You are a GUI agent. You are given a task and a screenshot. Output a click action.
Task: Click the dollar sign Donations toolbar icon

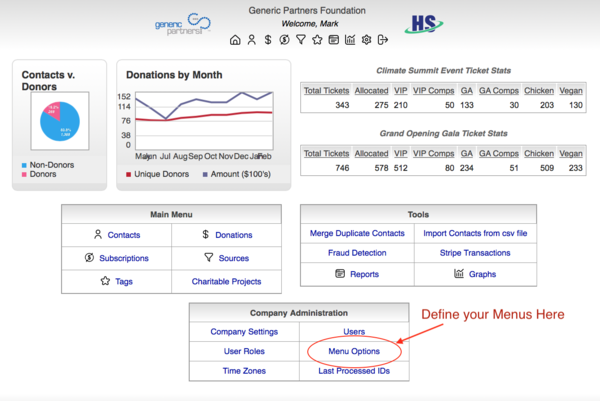point(268,40)
